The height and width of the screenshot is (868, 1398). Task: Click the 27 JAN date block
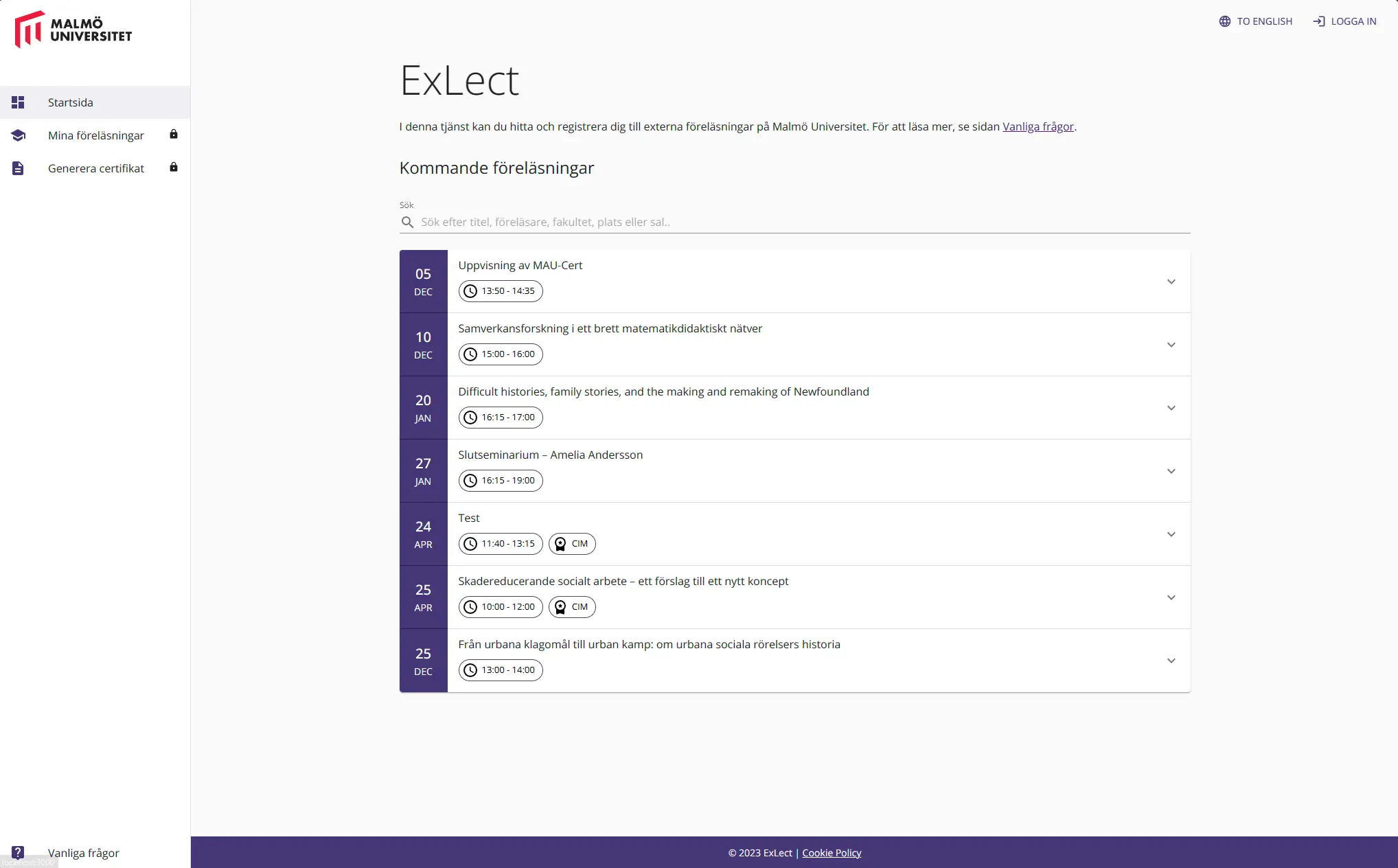(x=424, y=471)
